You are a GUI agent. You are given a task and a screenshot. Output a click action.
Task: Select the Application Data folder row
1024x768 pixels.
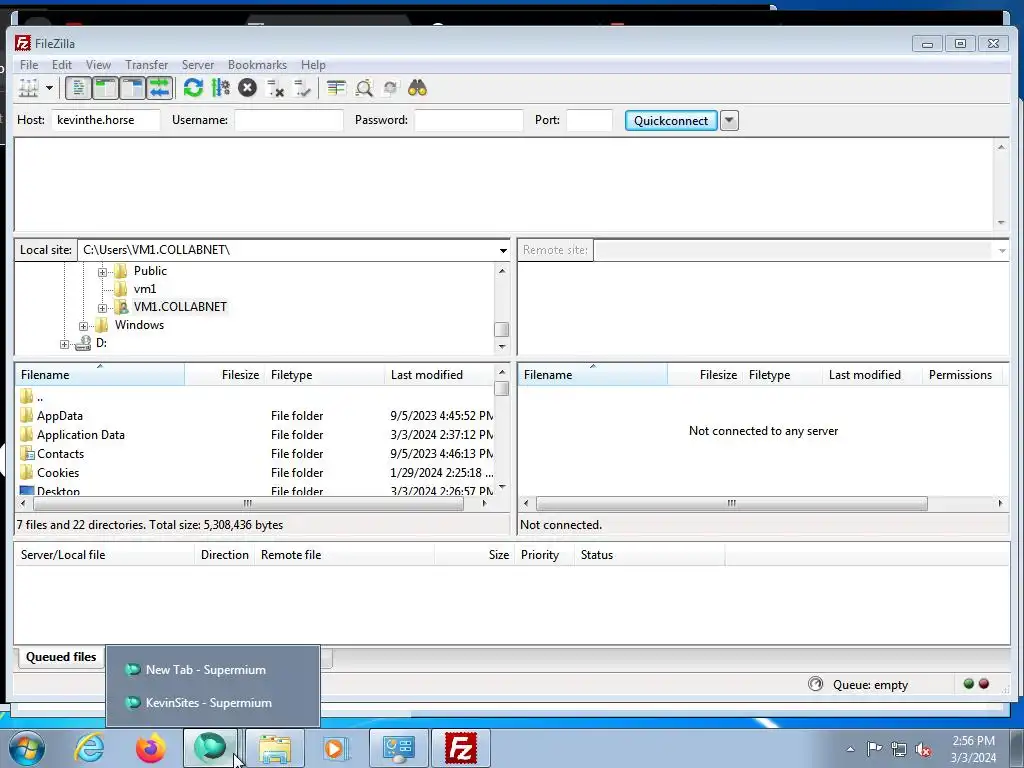point(255,434)
